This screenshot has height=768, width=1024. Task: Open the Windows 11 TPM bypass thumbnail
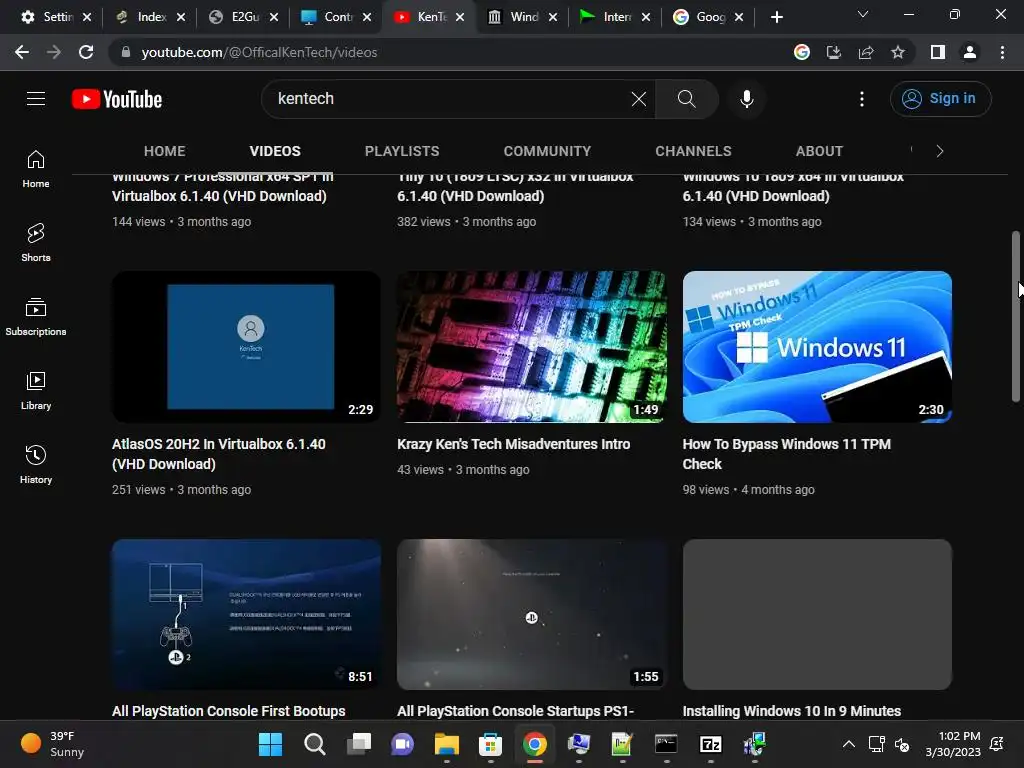pos(817,347)
